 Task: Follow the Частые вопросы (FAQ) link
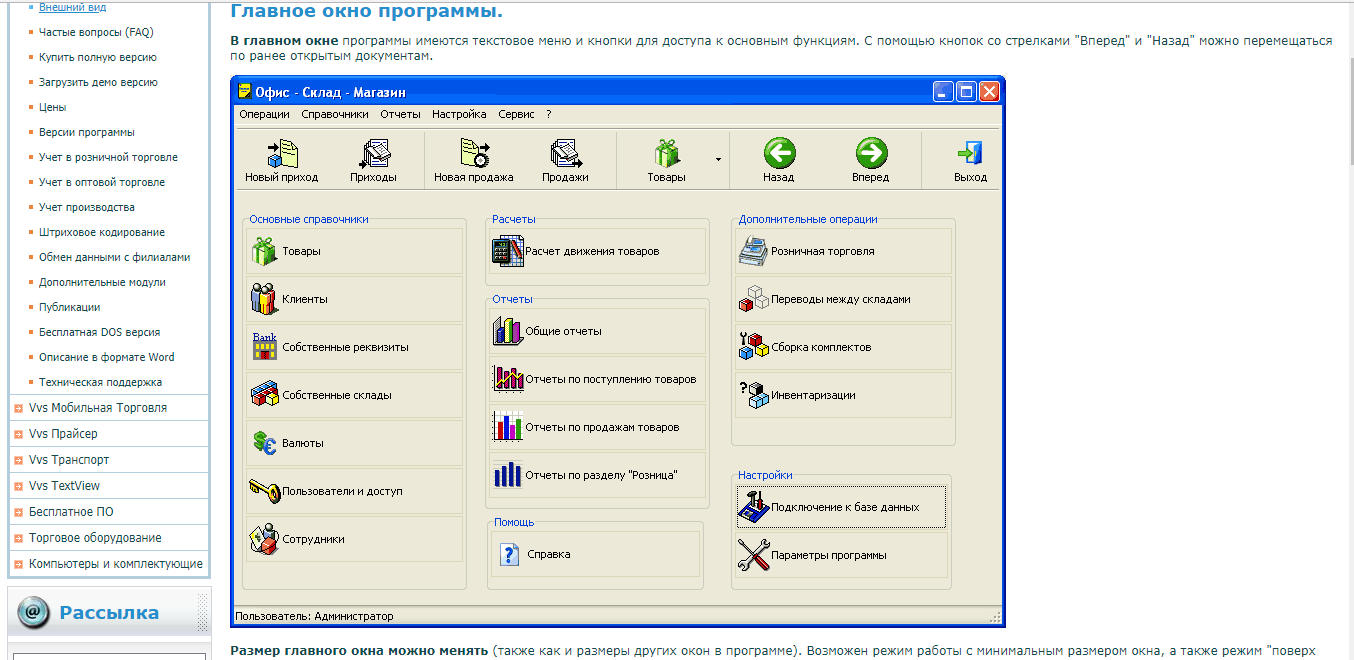pyautogui.click(x=96, y=32)
